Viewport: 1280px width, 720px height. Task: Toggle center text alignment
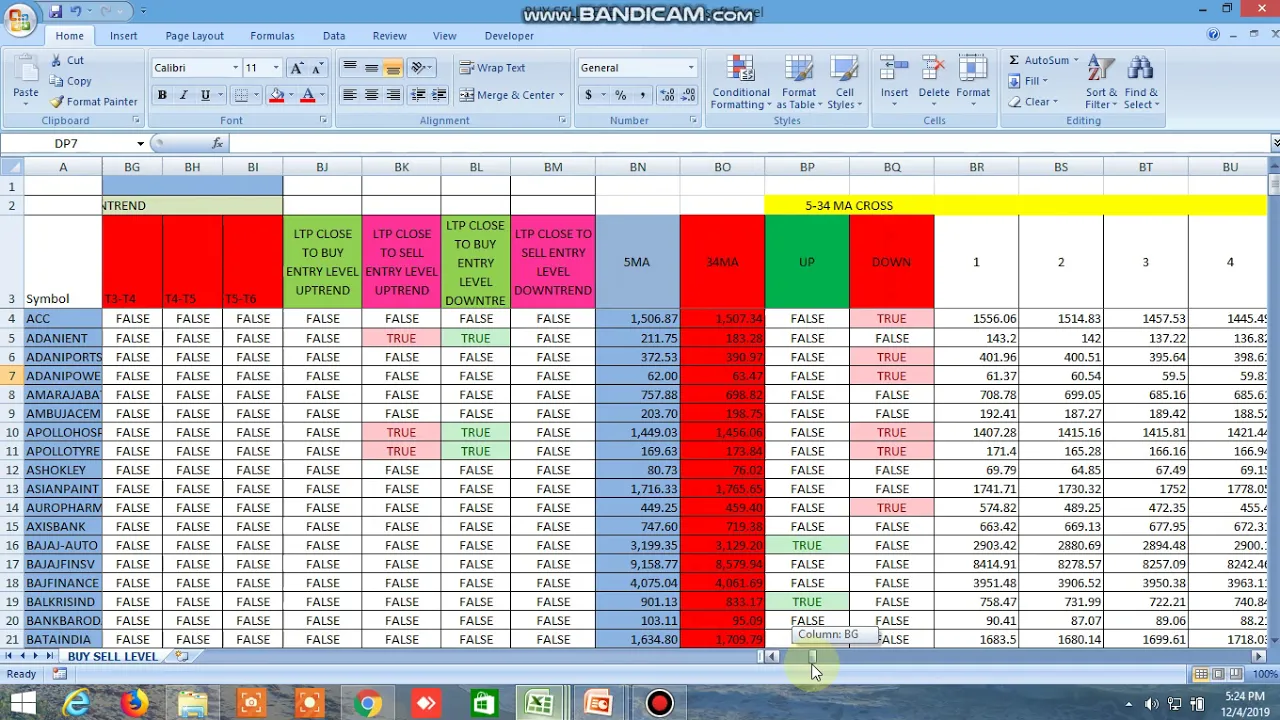coord(371,95)
